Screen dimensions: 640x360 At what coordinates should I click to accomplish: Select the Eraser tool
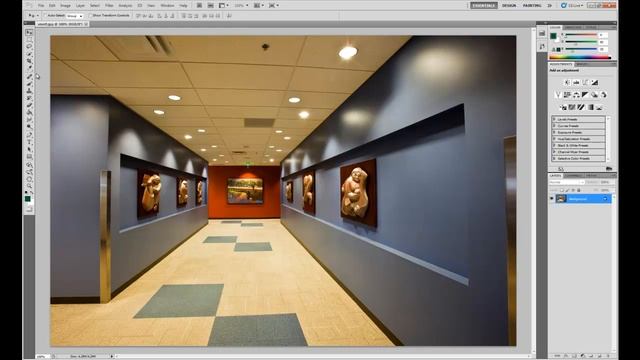tap(29, 105)
